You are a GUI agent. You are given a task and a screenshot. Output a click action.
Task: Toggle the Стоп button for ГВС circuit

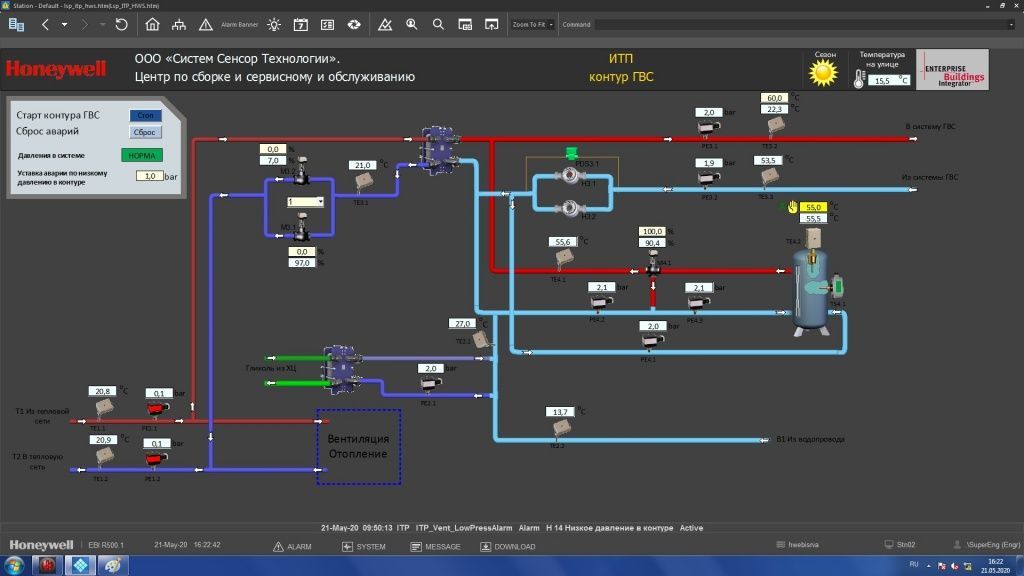pos(145,115)
